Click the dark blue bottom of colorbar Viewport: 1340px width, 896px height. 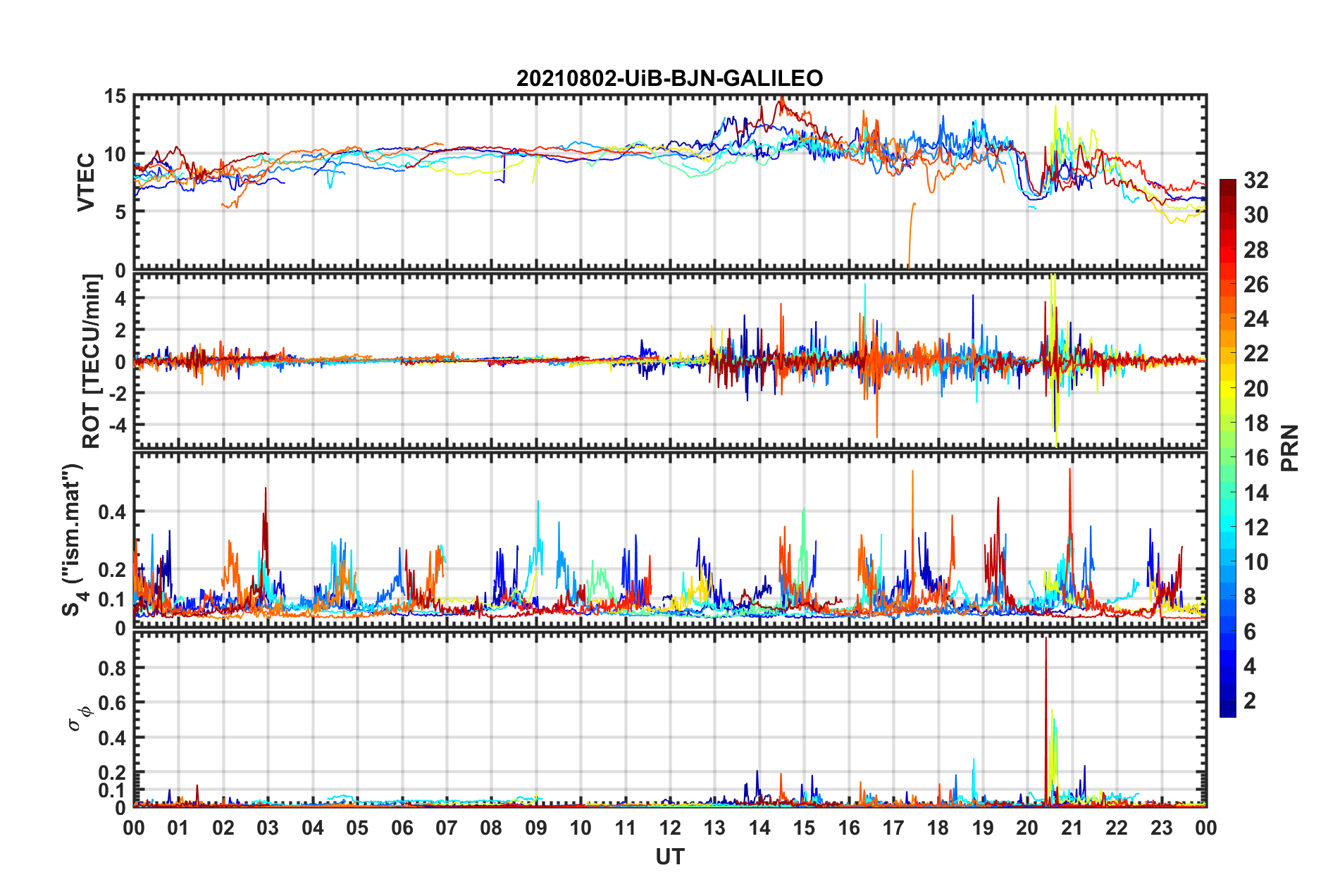(x=1227, y=709)
